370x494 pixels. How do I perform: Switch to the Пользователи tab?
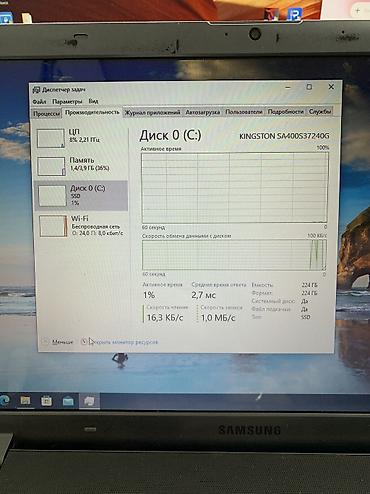(x=244, y=112)
